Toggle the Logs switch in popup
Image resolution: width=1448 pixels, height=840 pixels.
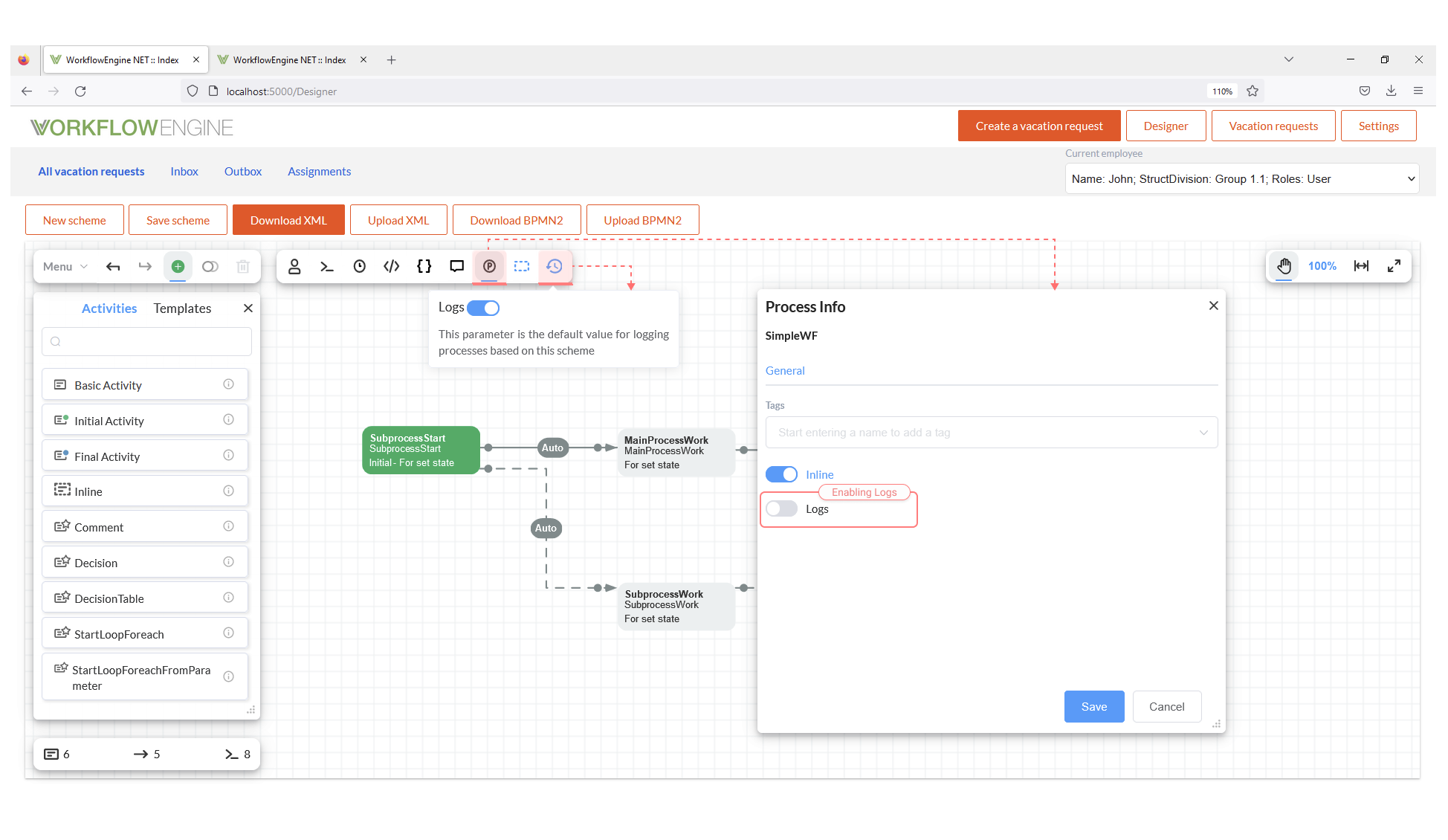[x=483, y=308]
